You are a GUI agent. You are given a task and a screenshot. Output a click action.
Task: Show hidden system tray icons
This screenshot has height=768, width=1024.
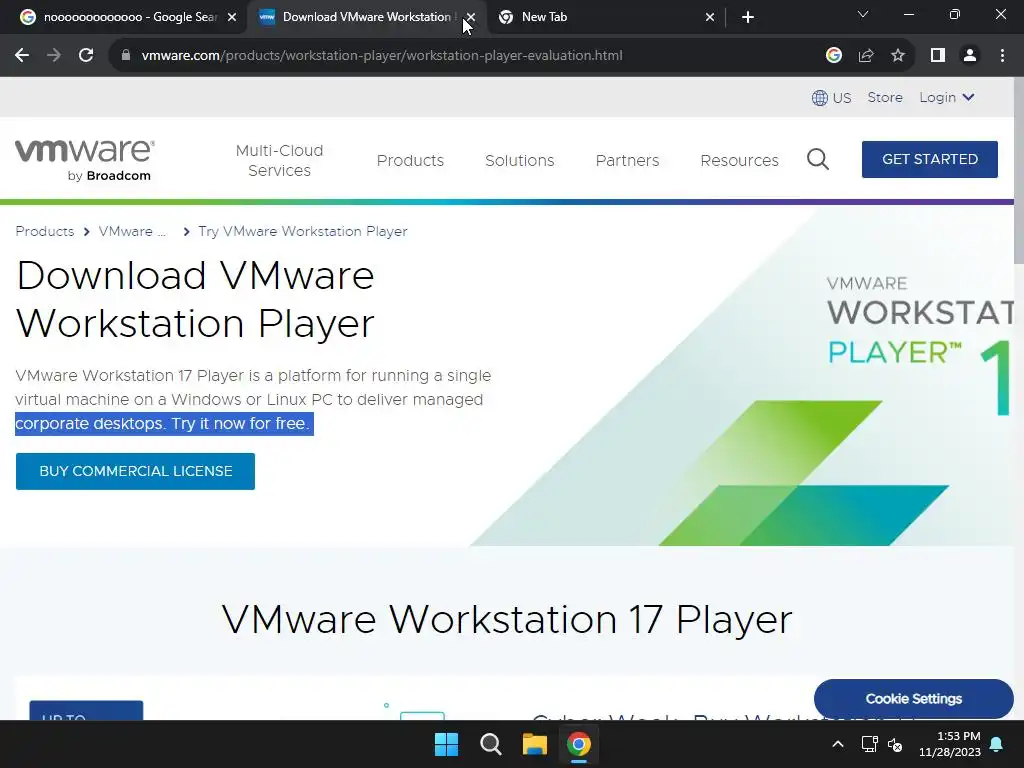click(838, 744)
